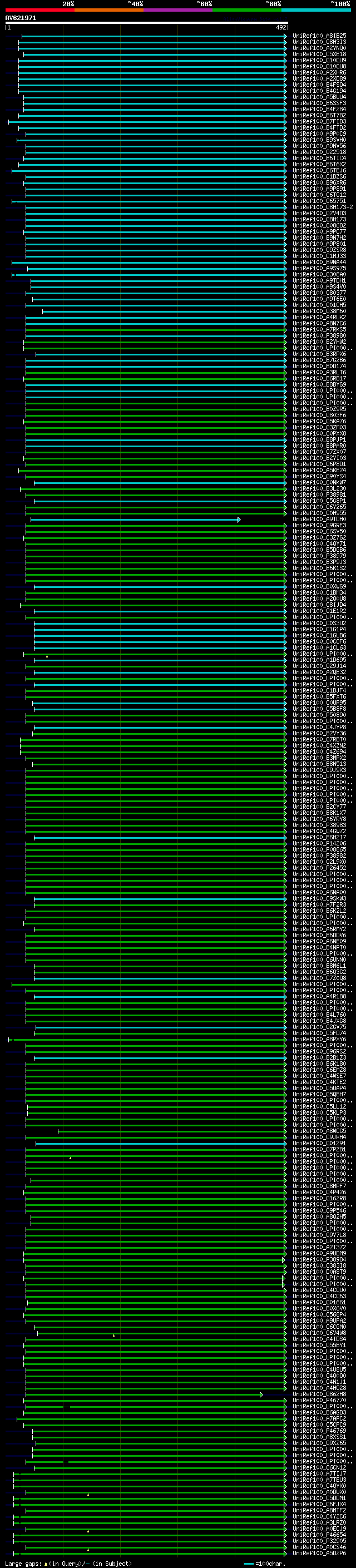Click the UniRef100_Q29J14 label
The image size is (356, 1568).
point(319,666)
